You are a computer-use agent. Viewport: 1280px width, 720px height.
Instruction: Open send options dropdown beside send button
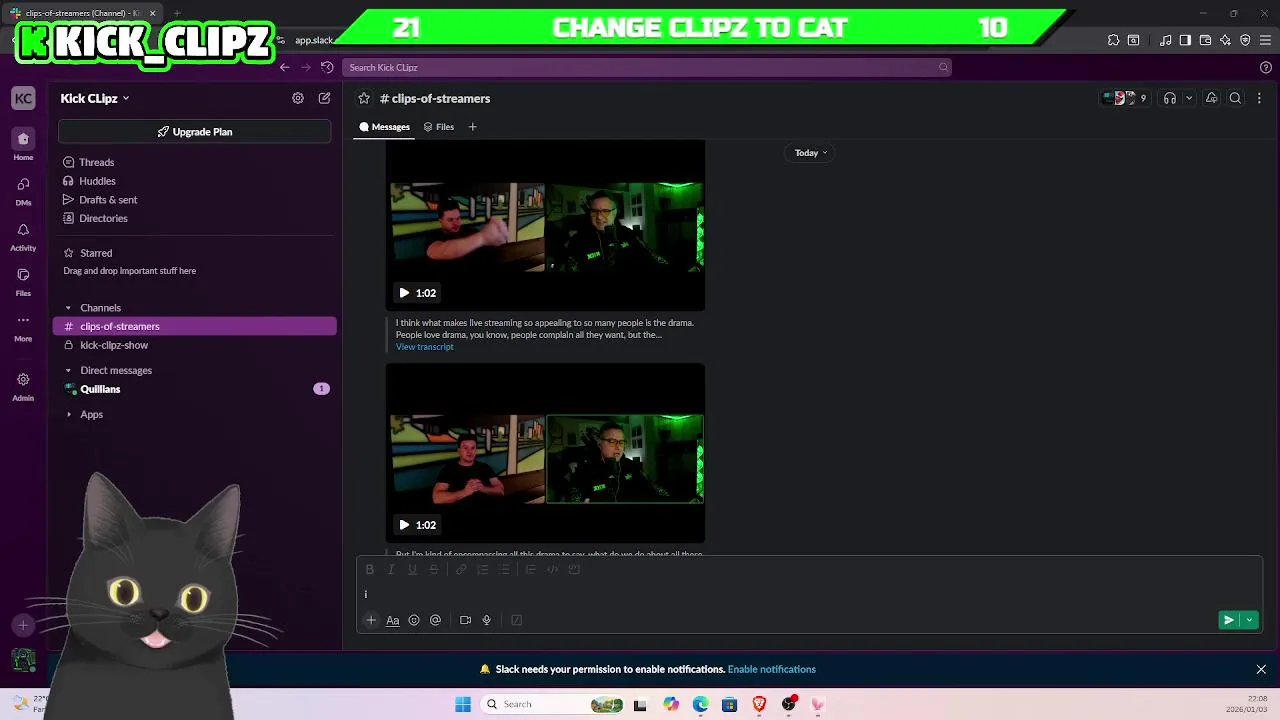[x=1249, y=620]
